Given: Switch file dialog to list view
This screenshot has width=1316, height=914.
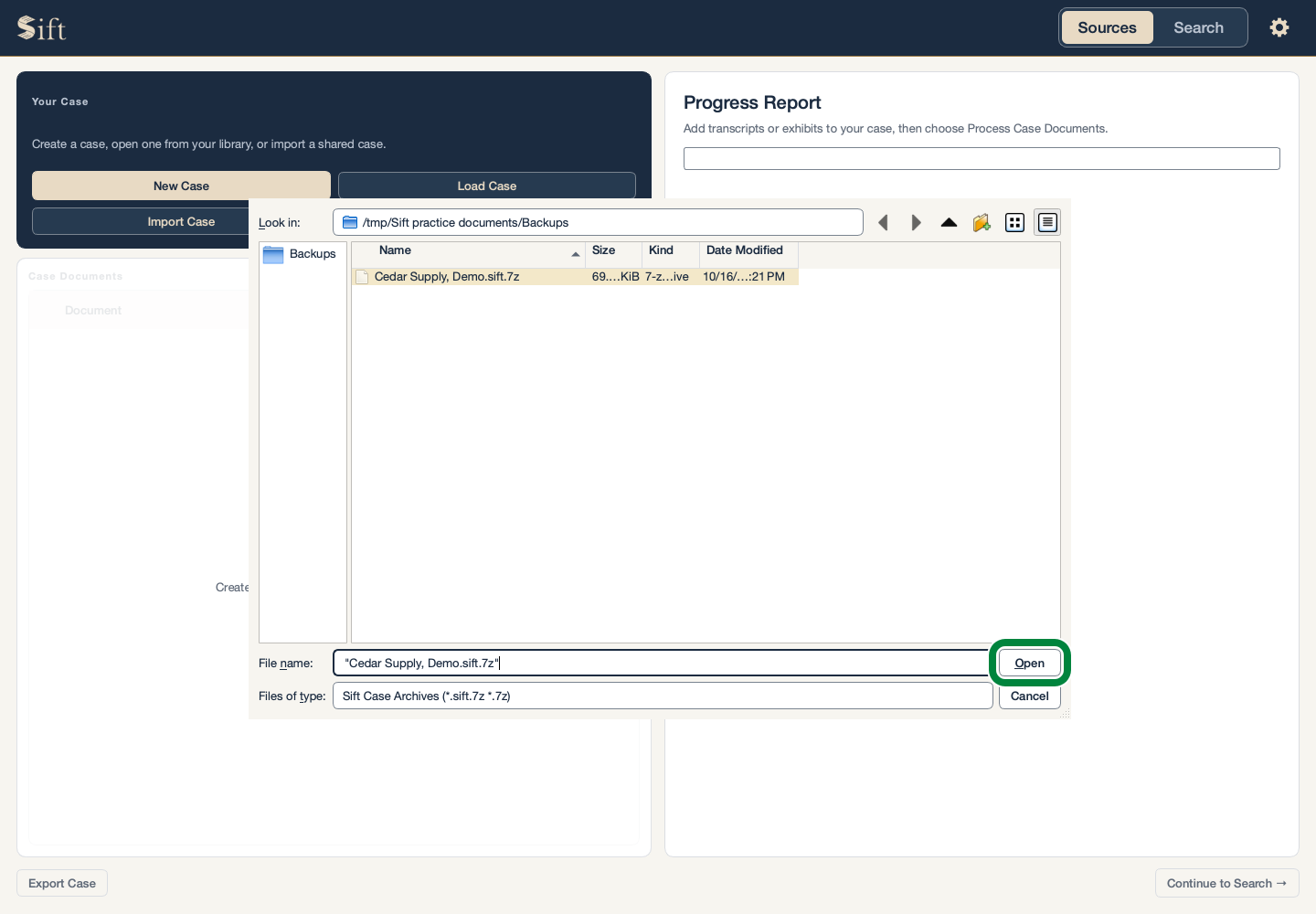Looking at the screenshot, I should 1014,222.
